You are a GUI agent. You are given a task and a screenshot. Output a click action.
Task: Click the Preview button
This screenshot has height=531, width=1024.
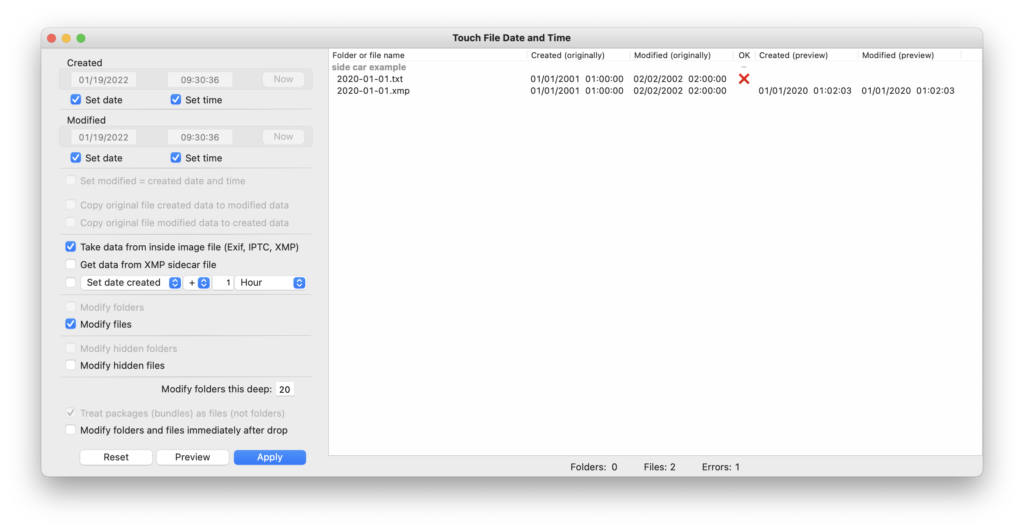[x=192, y=457]
